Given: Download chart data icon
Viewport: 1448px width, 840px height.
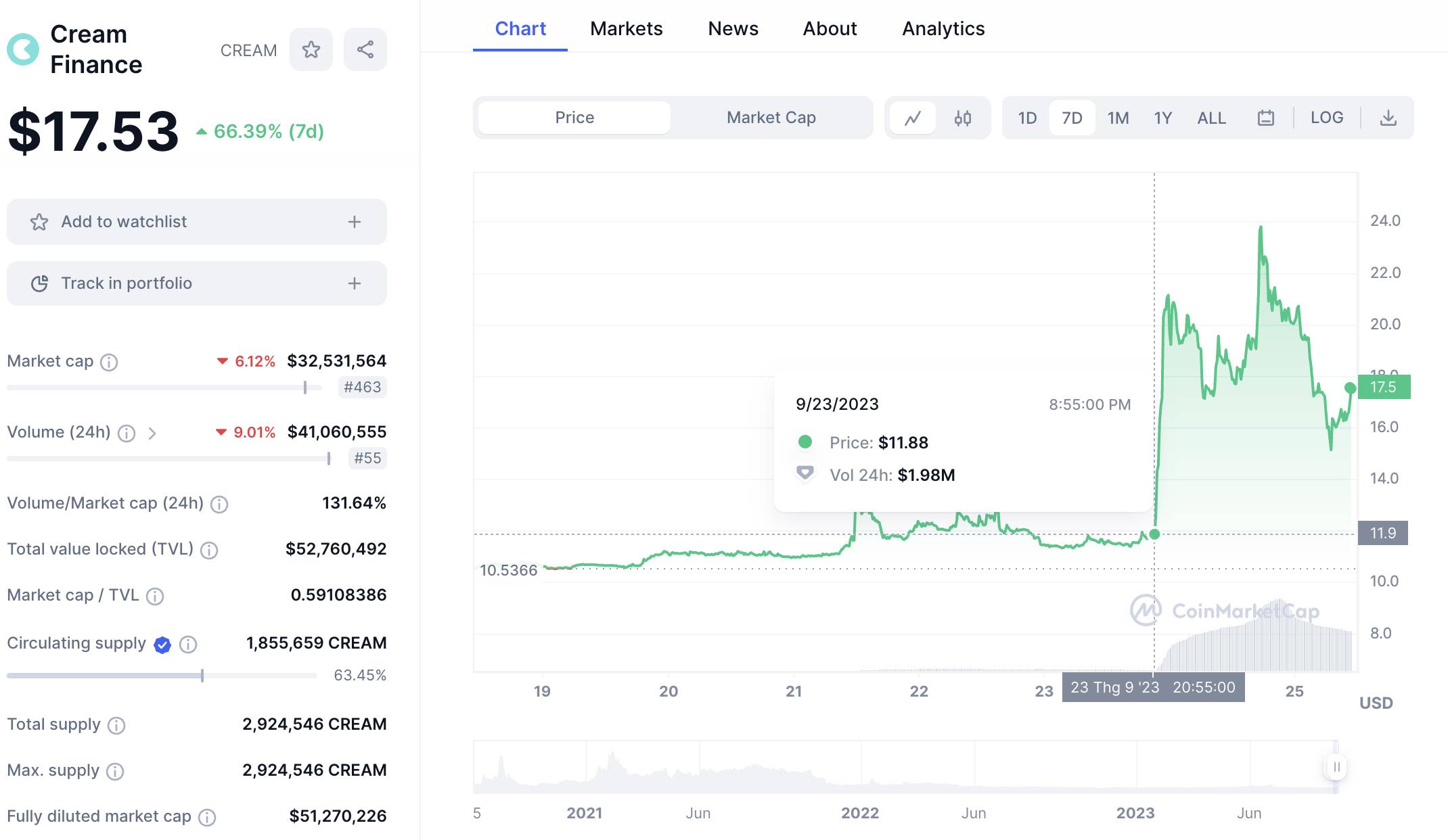Looking at the screenshot, I should [1388, 118].
